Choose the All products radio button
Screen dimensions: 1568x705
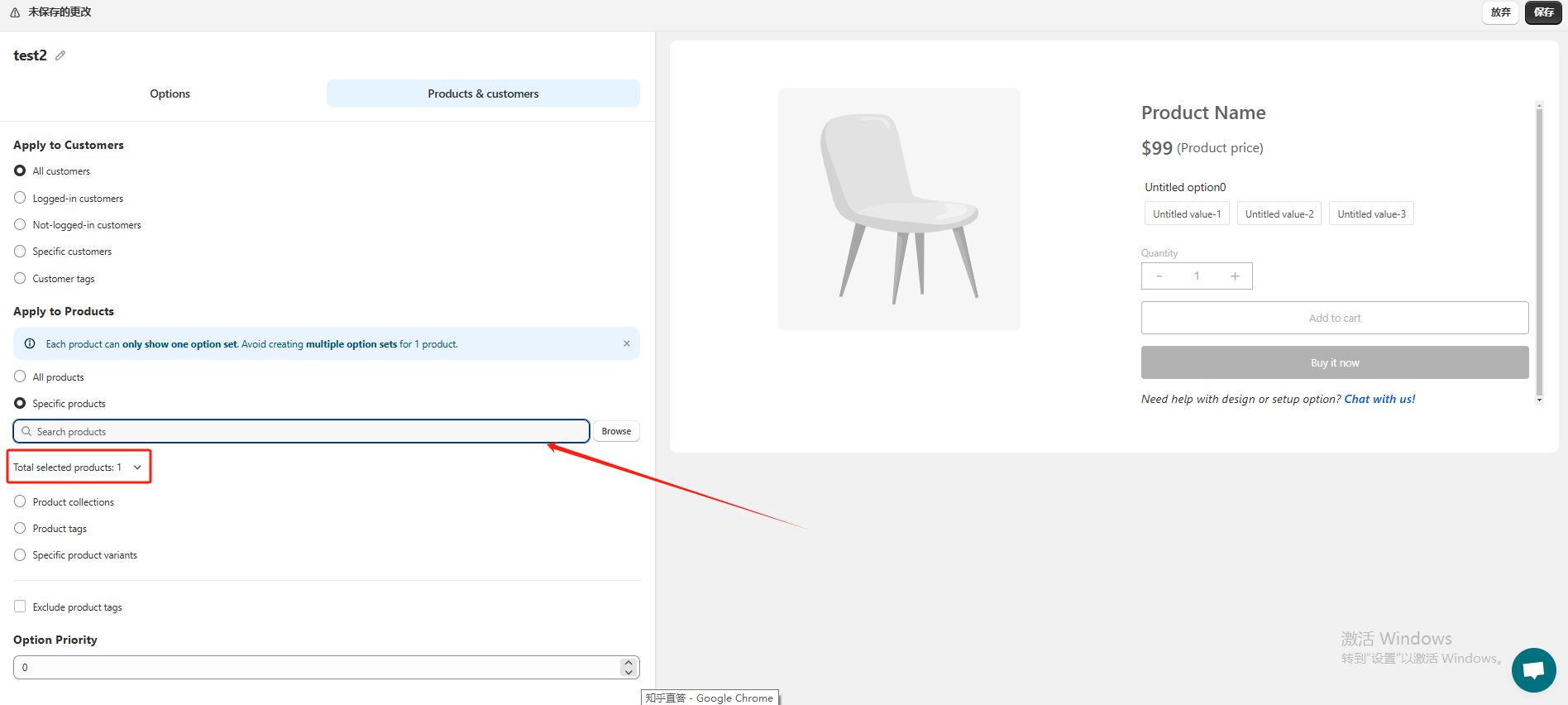click(x=20, y=376)
